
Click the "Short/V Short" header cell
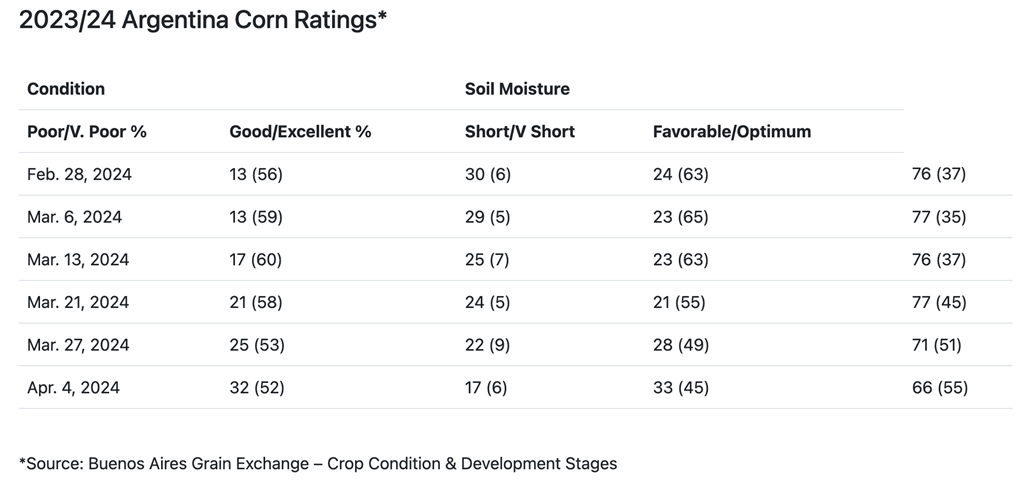pos(520,132)
